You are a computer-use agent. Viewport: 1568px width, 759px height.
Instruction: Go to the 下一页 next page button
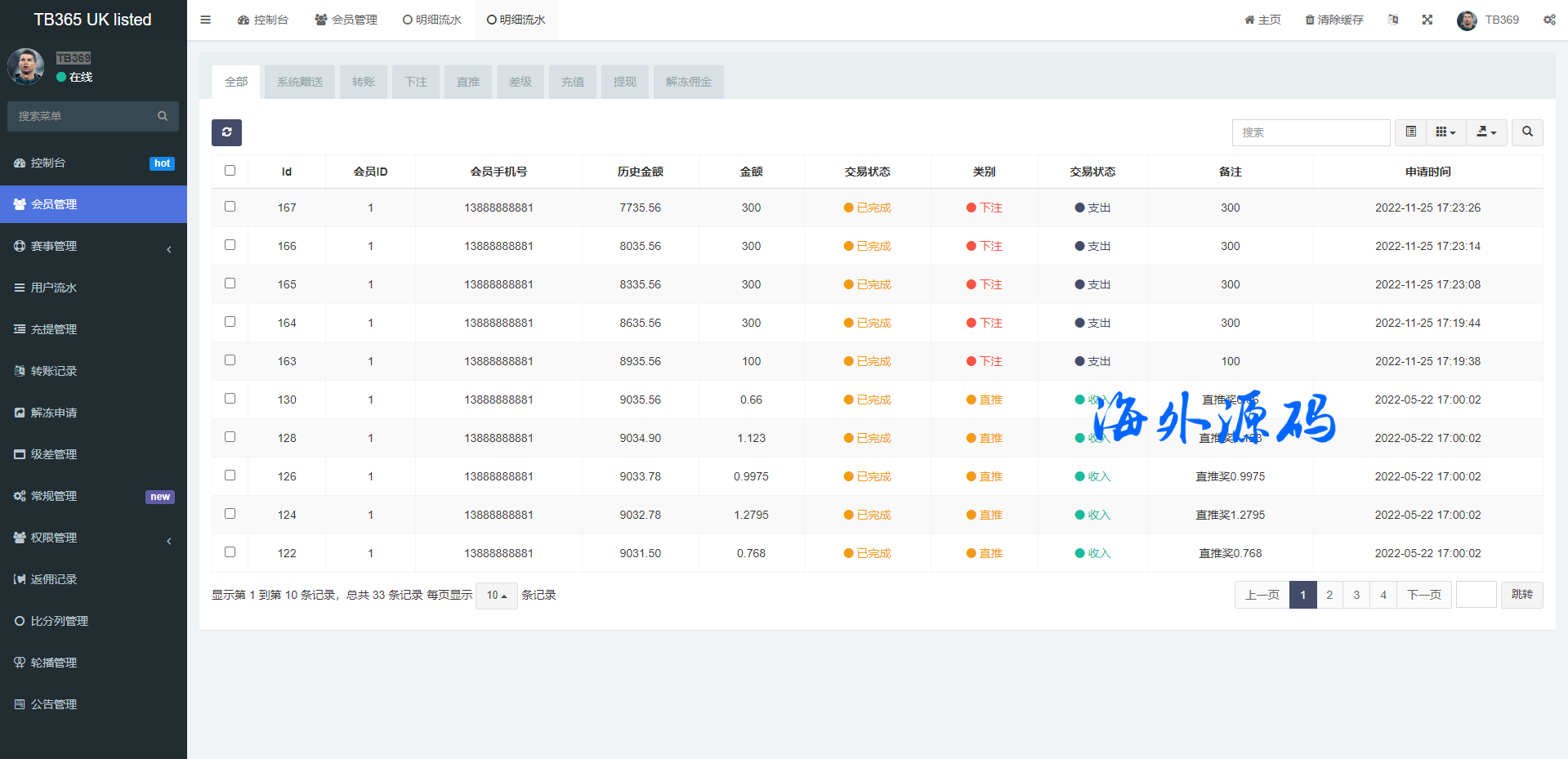(1423, 595)
